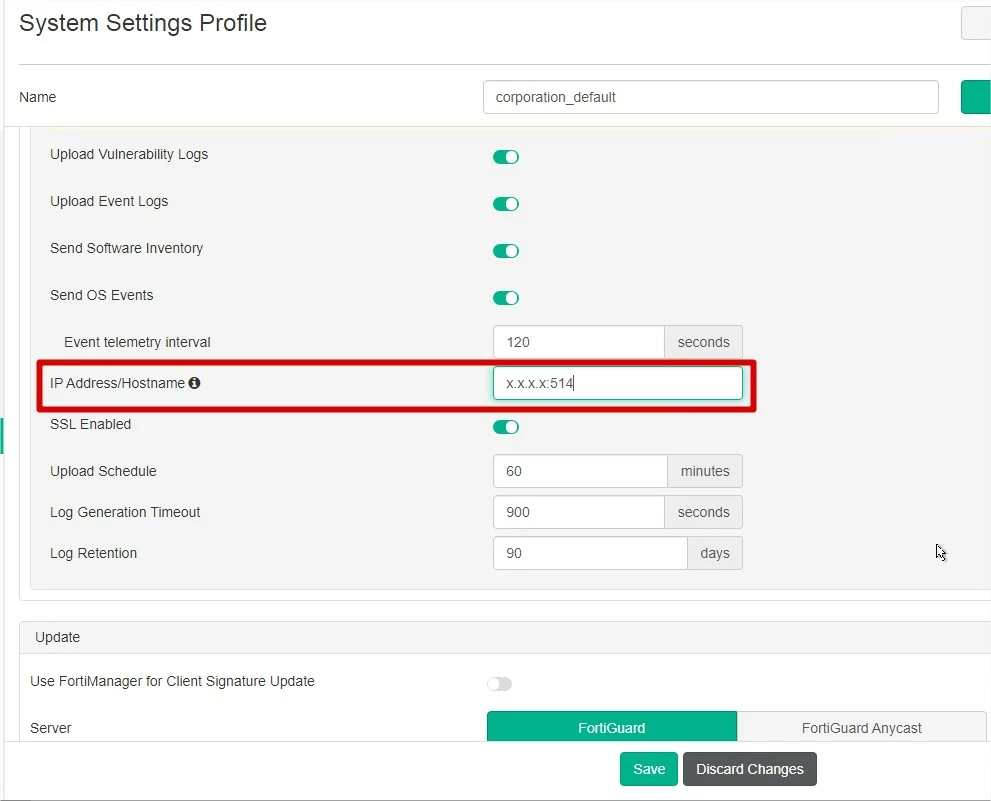Click the Upload Schedule label
Viewport: 991px width, 801px height.
tap(103, 471)
